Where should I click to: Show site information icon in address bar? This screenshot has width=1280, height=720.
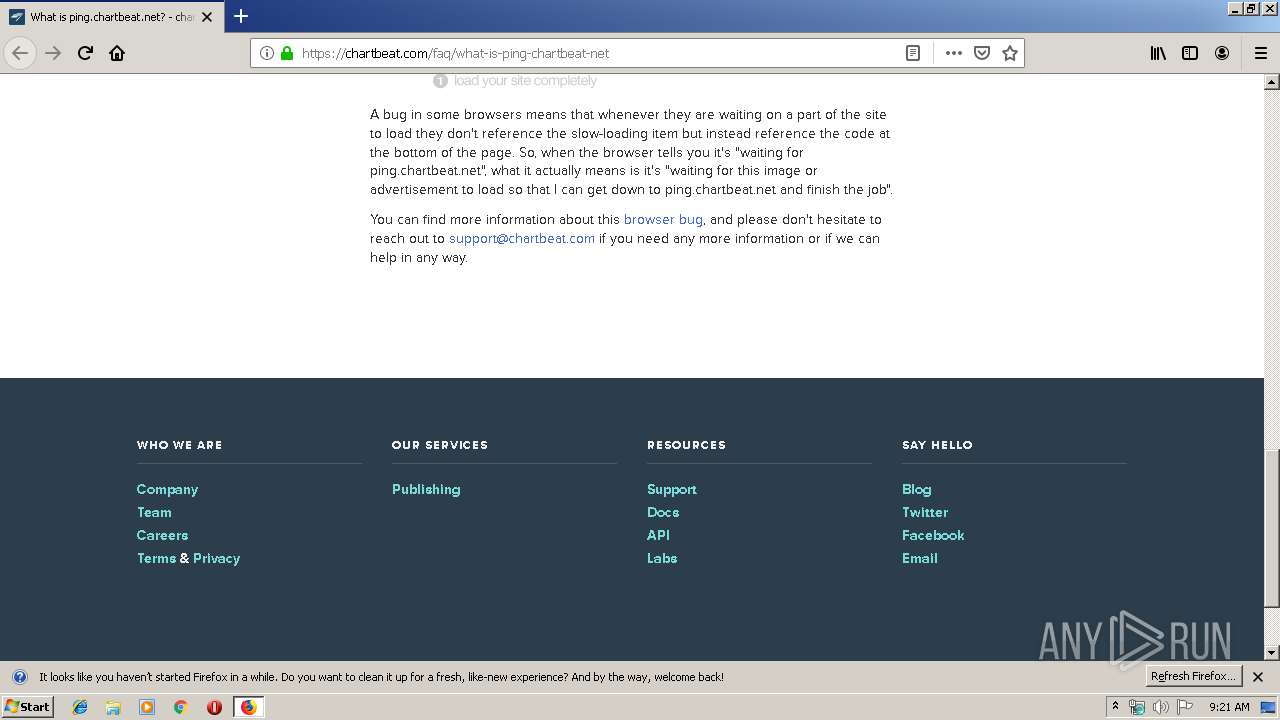point(267,53)
